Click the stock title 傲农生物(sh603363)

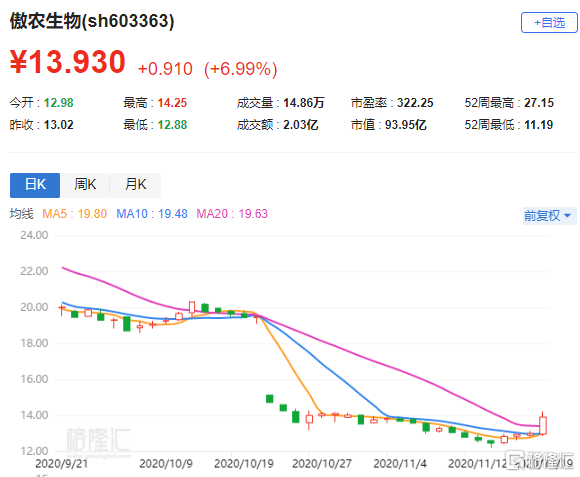(92, 21)
